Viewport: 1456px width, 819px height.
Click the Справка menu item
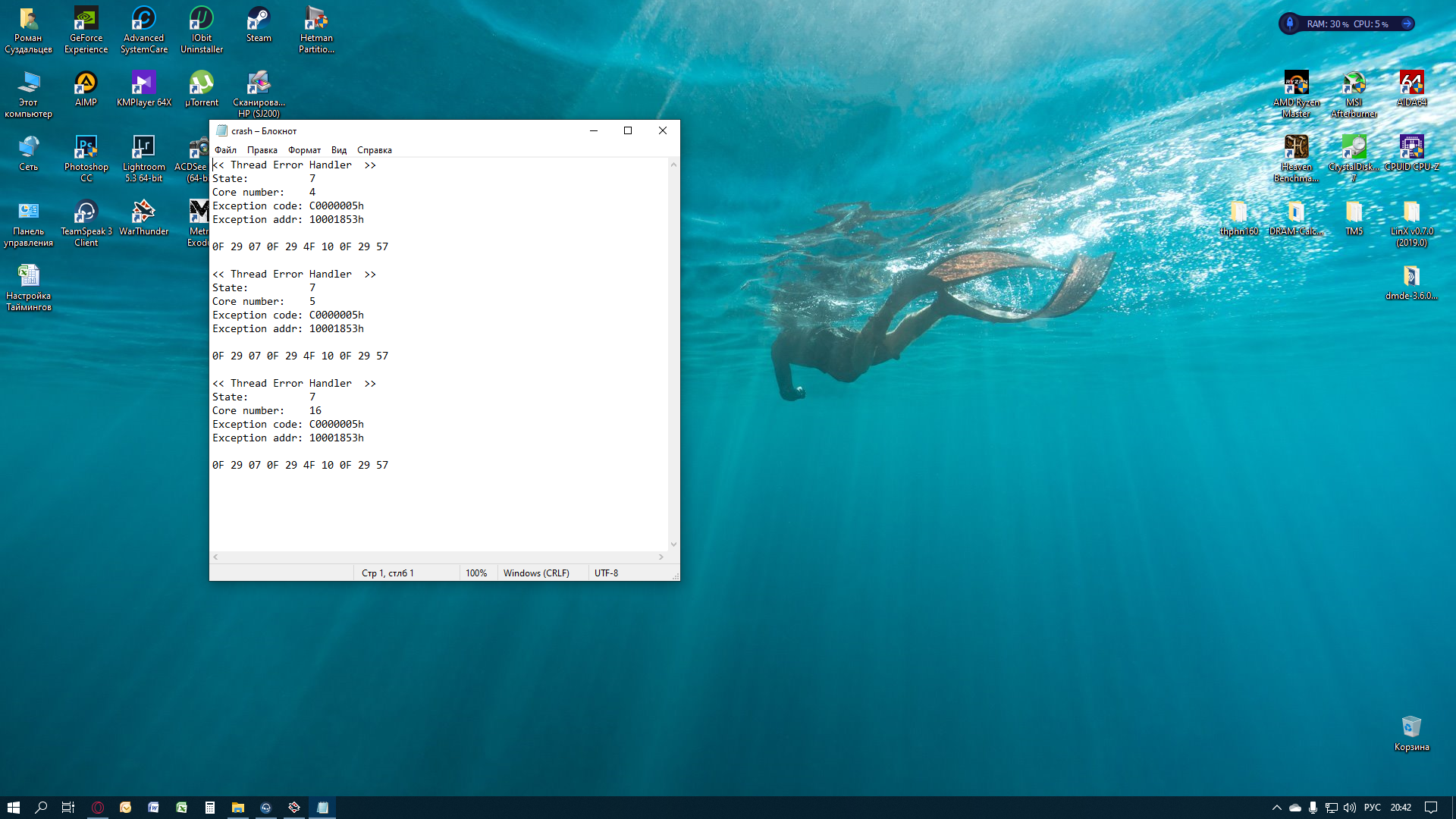[374, 150]
